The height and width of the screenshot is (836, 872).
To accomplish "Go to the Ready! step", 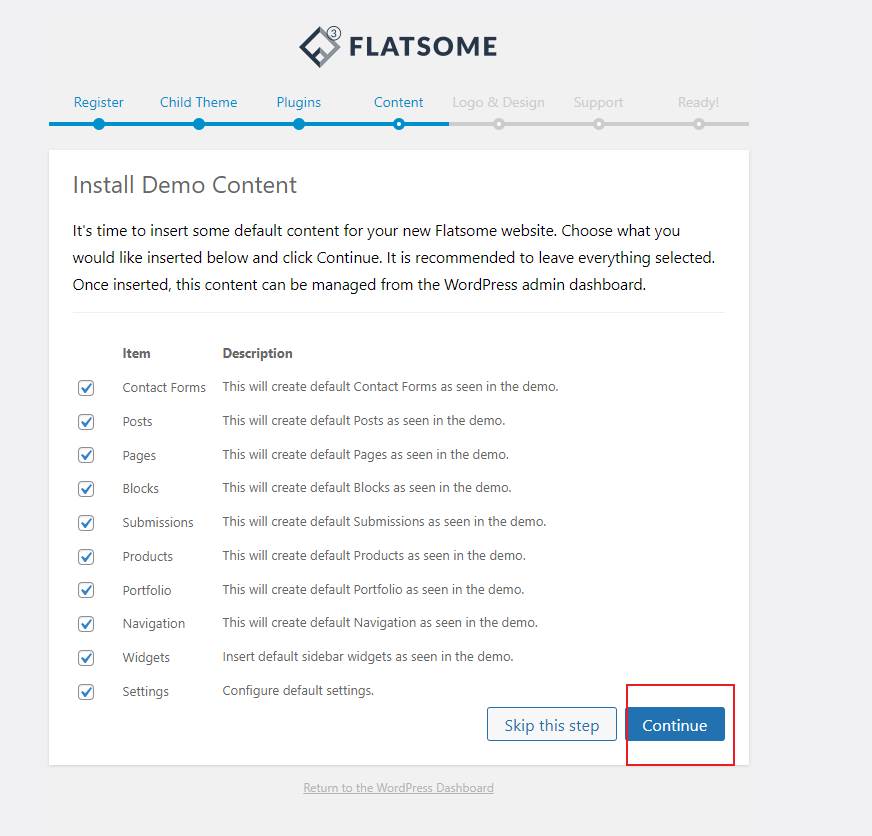I will tap(698, 102).
